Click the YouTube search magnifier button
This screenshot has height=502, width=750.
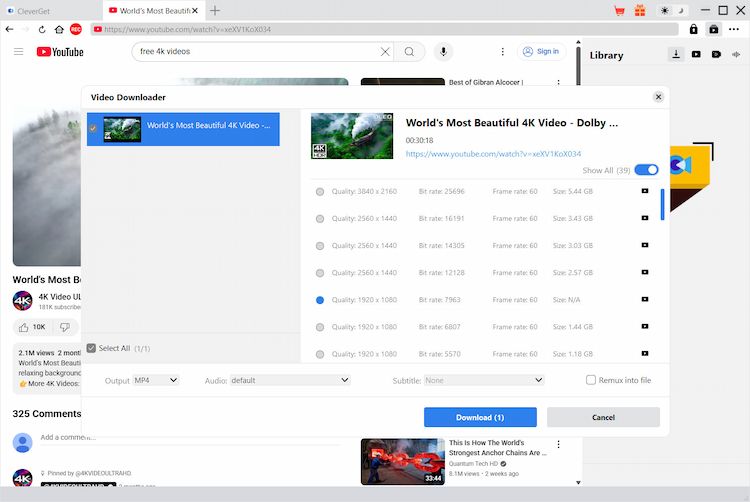tap(409, 51)
